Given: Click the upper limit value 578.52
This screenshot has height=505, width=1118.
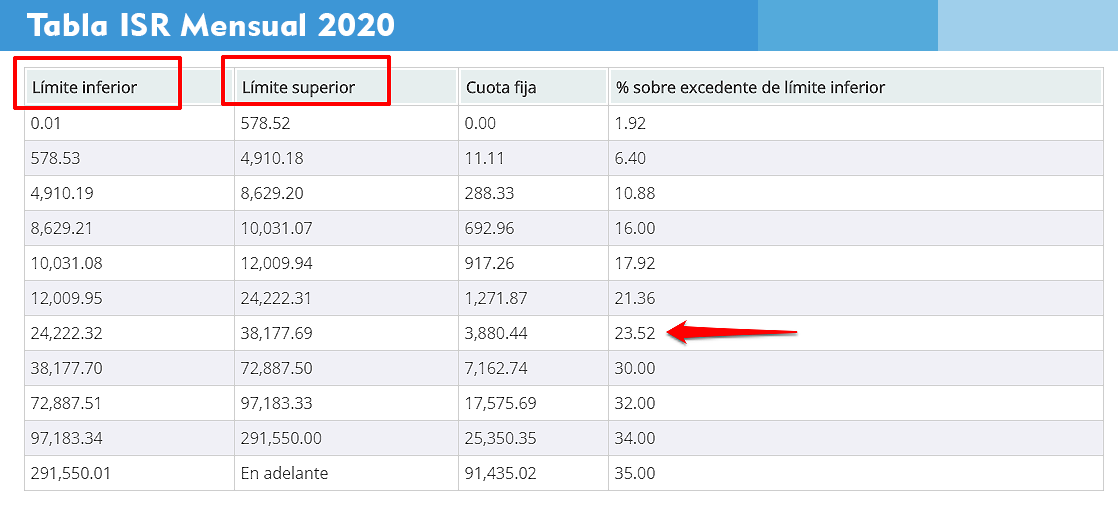Looking at the screenshot, I should coord(264,123).
